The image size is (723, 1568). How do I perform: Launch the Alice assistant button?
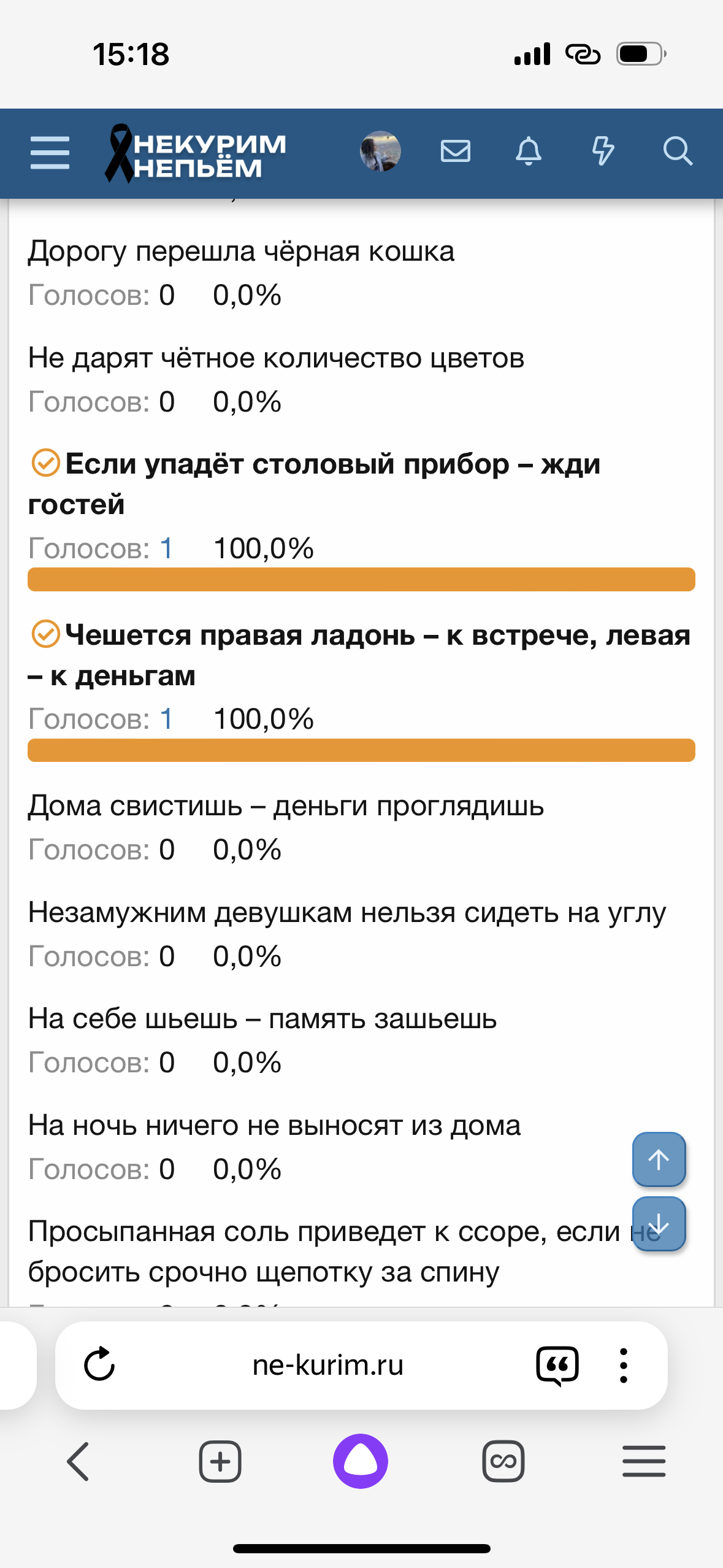tap(361, 1461)
